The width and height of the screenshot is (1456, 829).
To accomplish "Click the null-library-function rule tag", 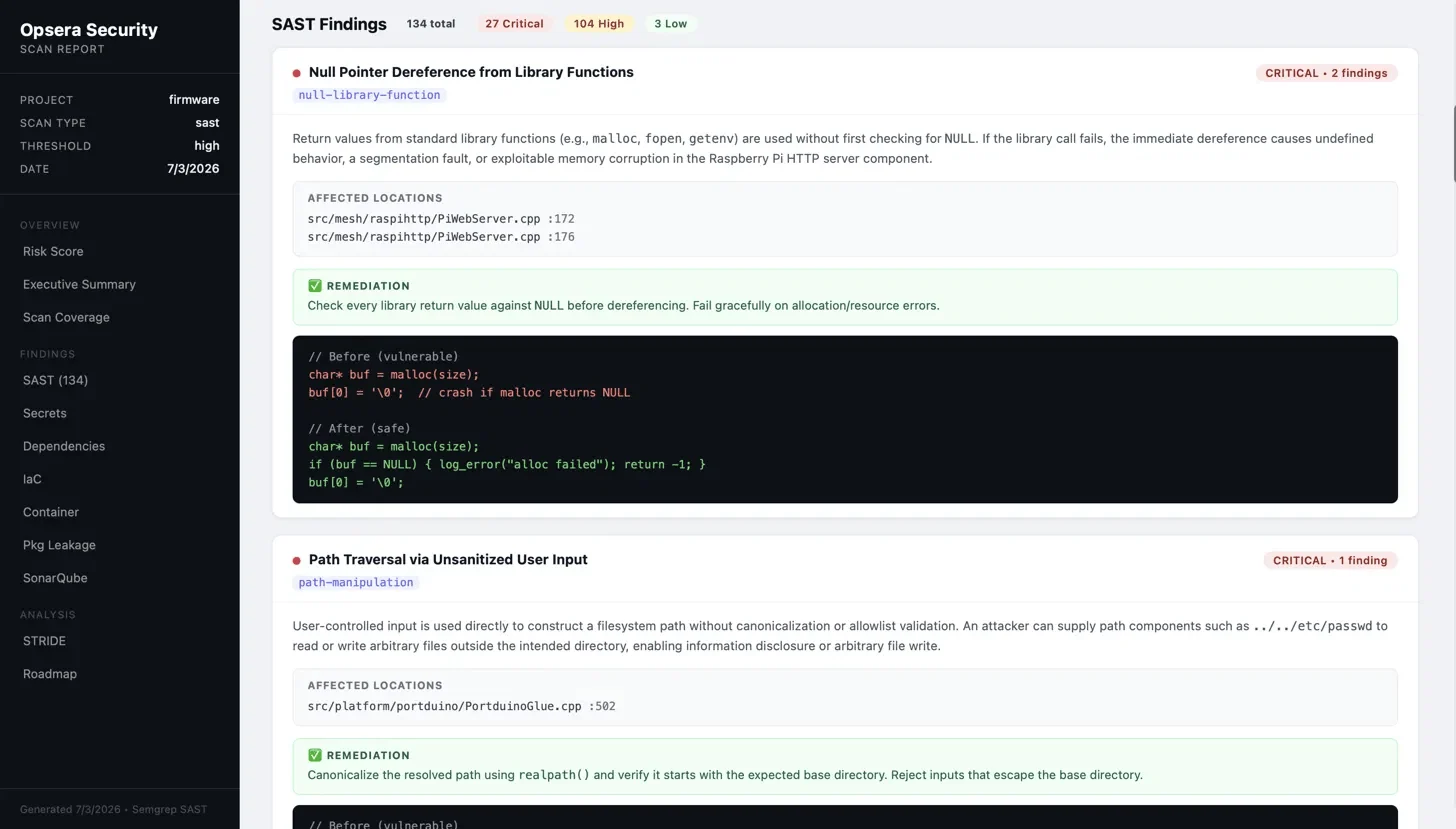I will tap(369, 95).
